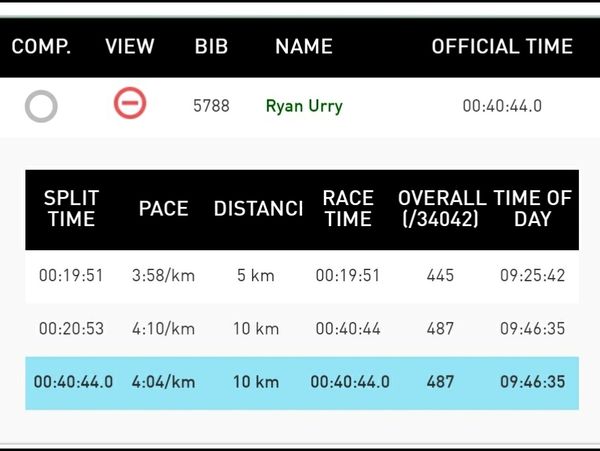Select the 5 km split row
600x451 pixels.
click(302, 276)
